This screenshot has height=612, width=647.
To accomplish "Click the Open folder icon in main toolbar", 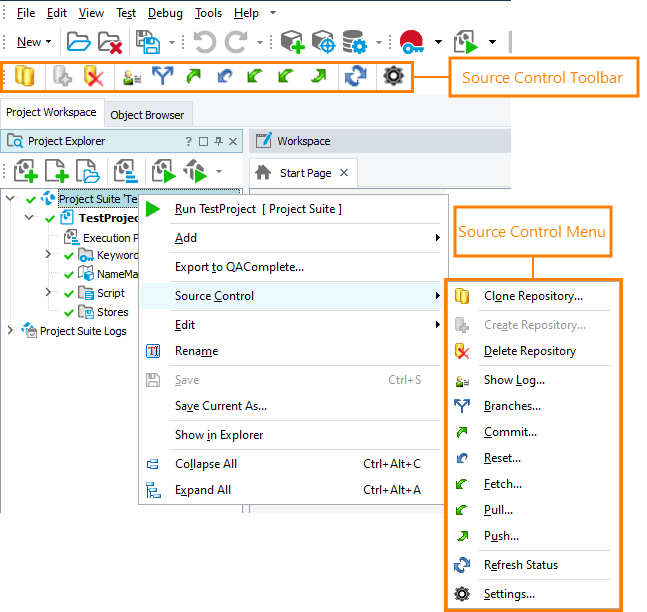I will click(78, 42).
